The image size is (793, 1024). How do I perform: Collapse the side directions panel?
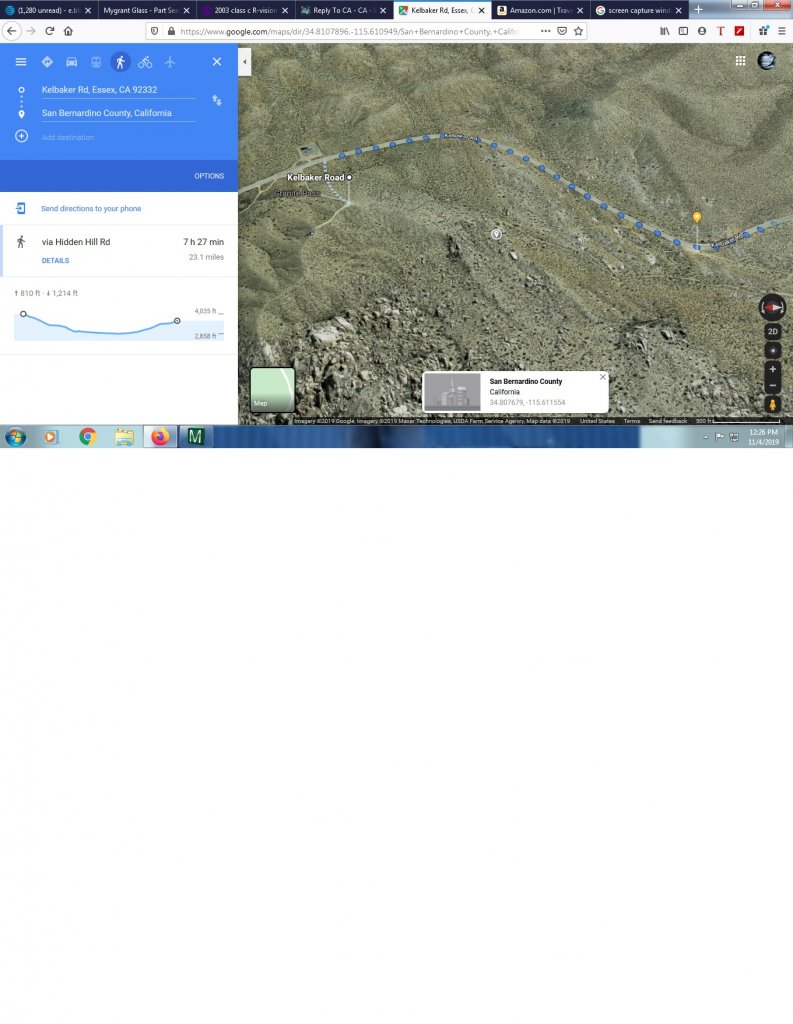[245, 62]
